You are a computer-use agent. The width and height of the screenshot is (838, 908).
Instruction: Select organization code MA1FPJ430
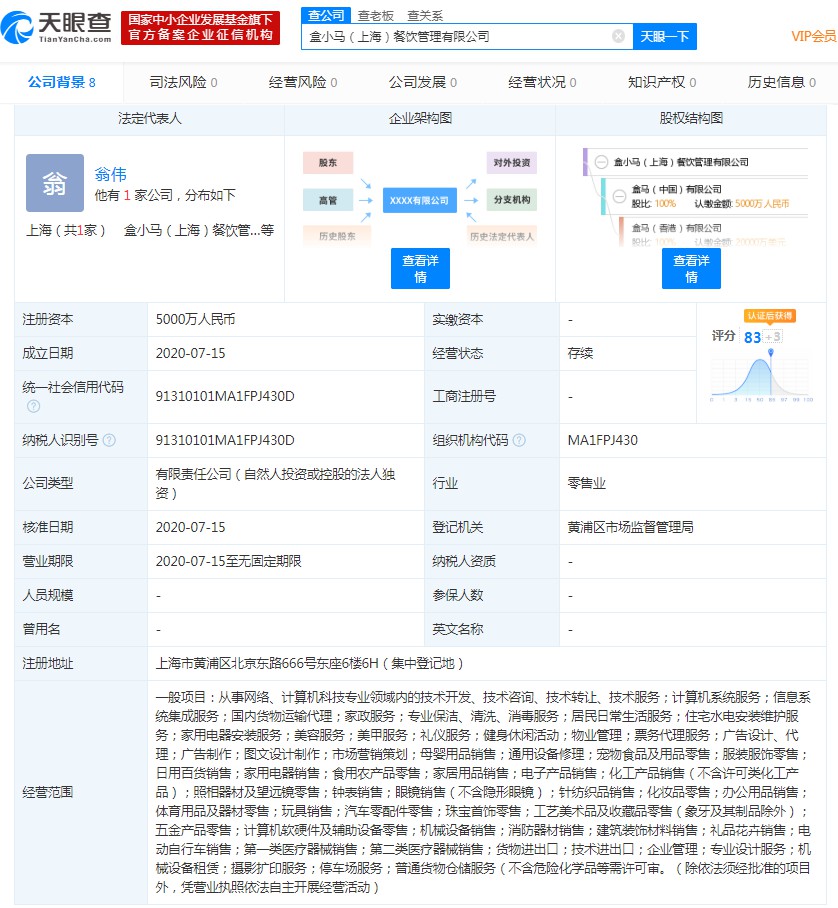602,441
